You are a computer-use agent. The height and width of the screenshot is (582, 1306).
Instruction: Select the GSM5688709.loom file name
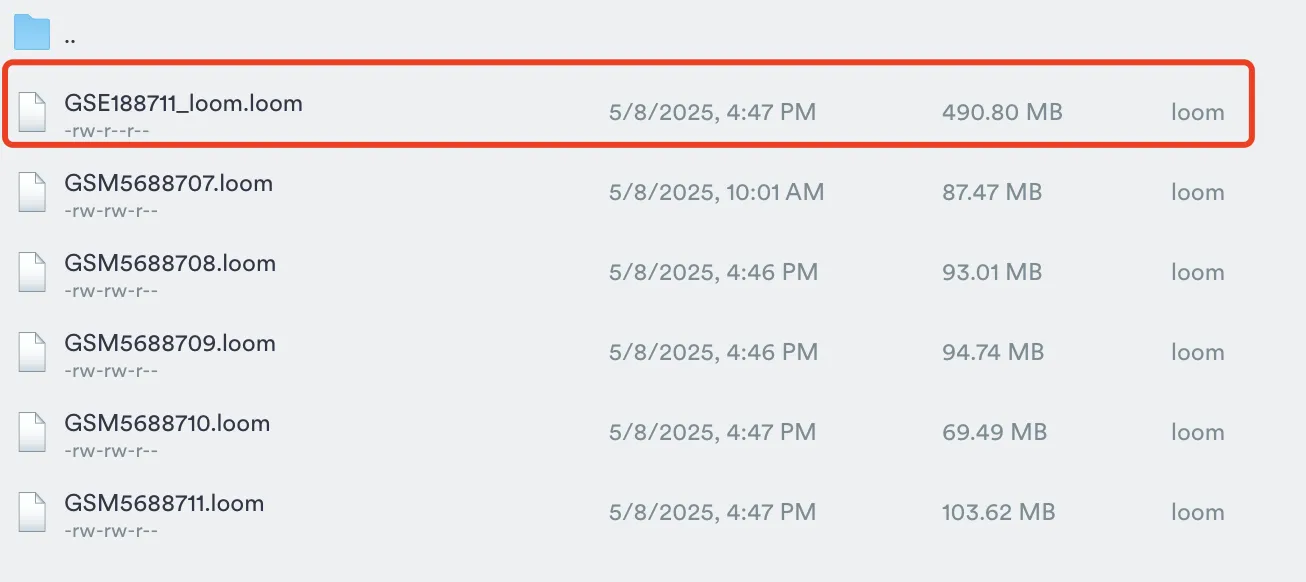coord(170,343)
